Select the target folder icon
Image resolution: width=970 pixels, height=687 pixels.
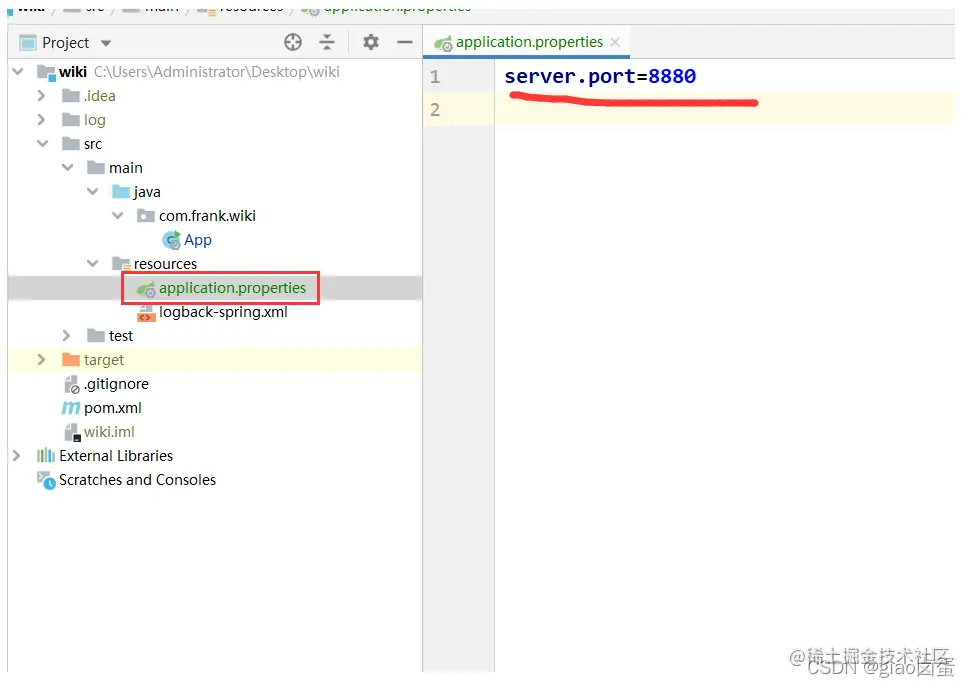(x=71, y=359)
